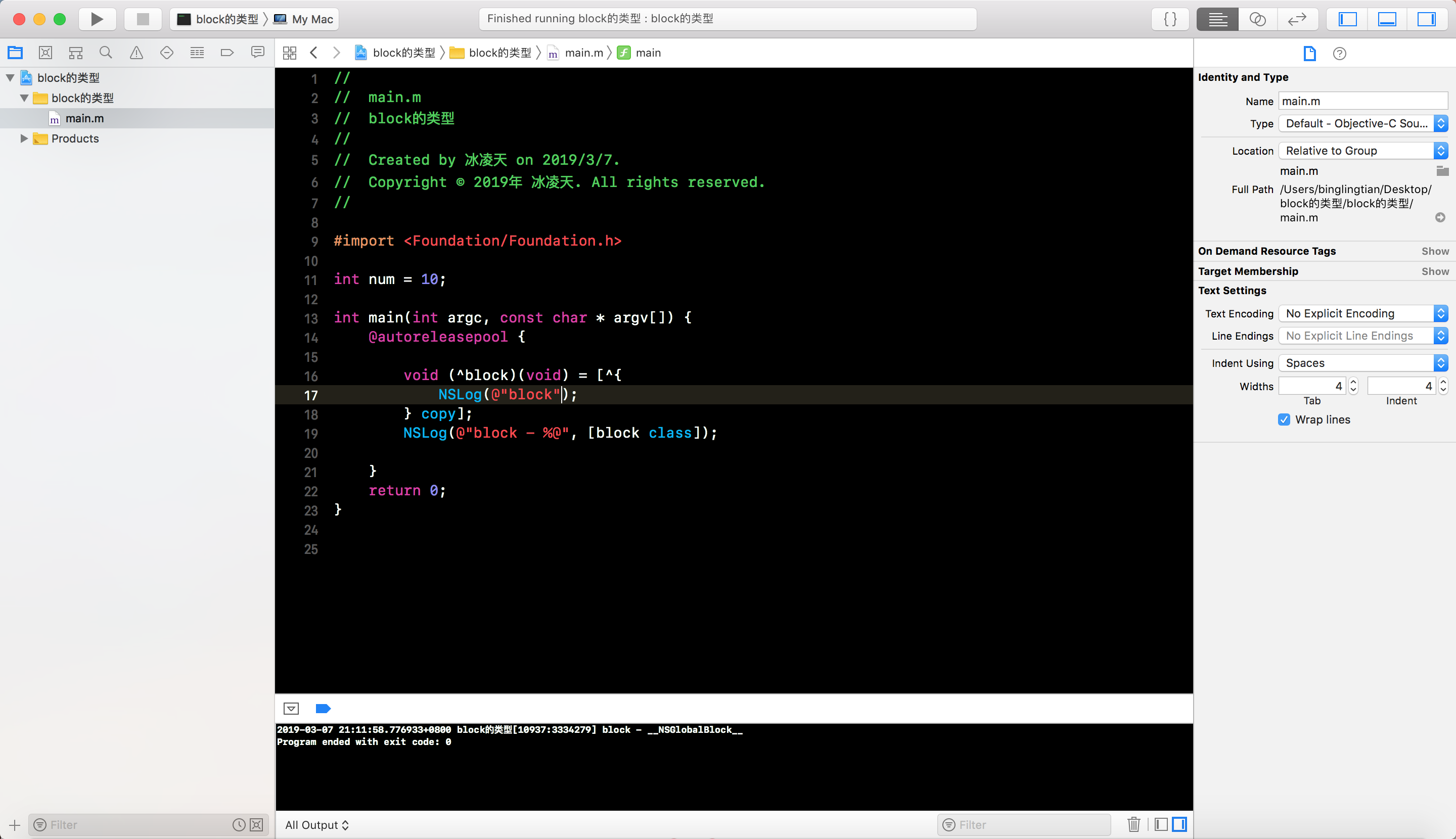
Task: Toggle the Navigator panel visibility button
Action: (1347, 19)
